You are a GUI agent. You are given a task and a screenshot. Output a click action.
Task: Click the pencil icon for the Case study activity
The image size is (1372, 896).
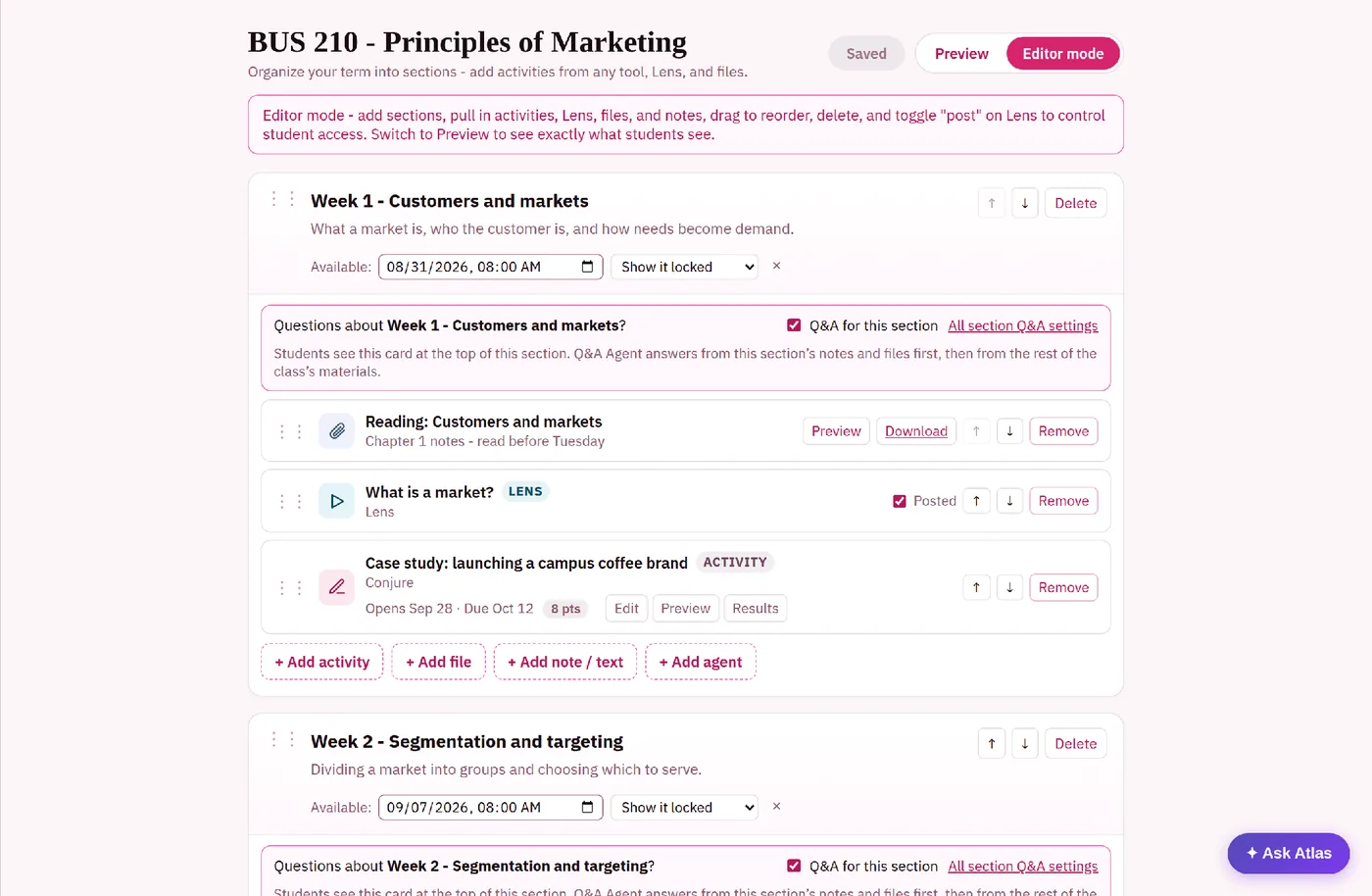pyautogui.click(x=336, y=587)
